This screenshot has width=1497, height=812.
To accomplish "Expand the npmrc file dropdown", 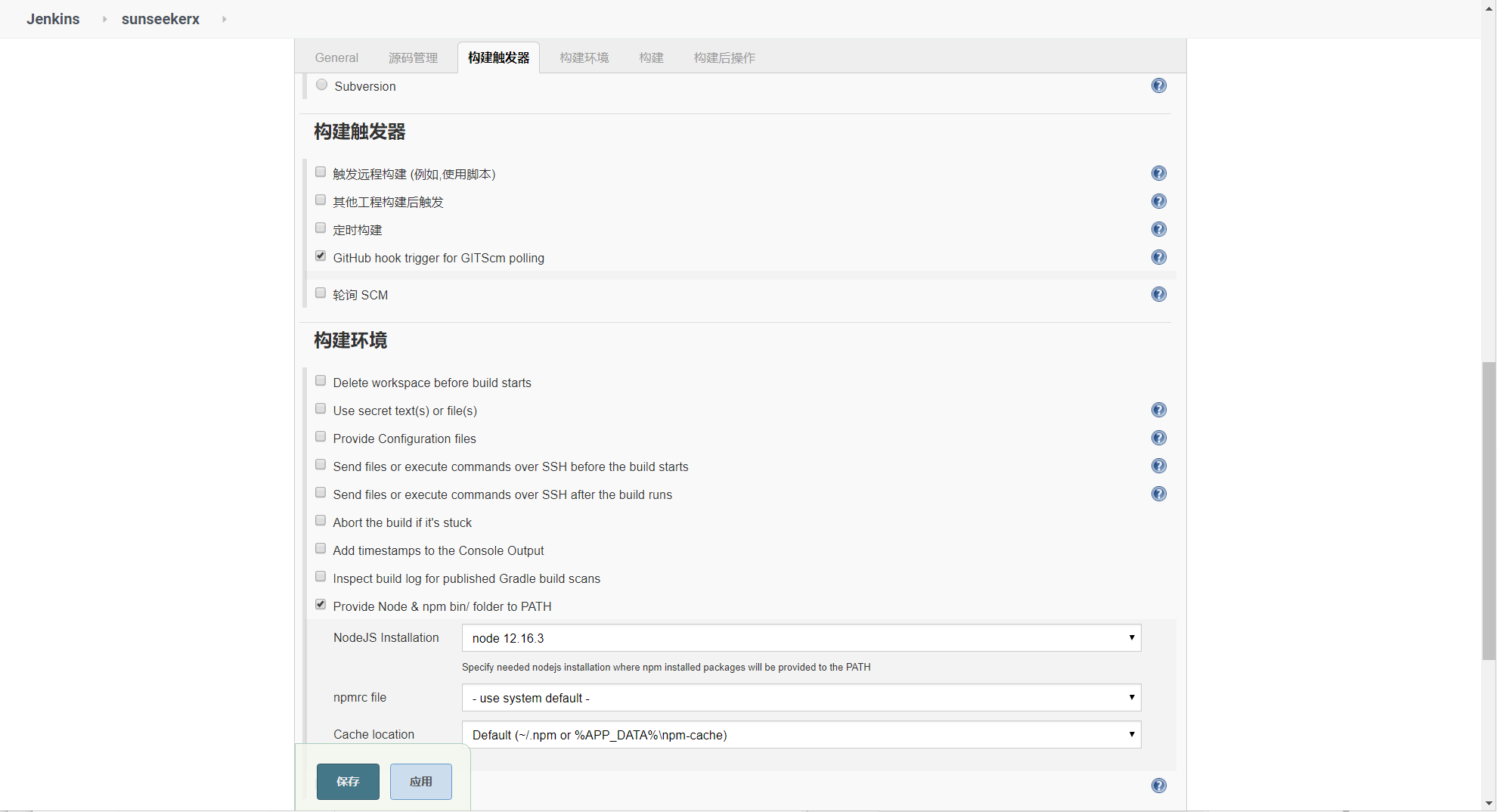I will pyautogui.click(x=801, y=698).
